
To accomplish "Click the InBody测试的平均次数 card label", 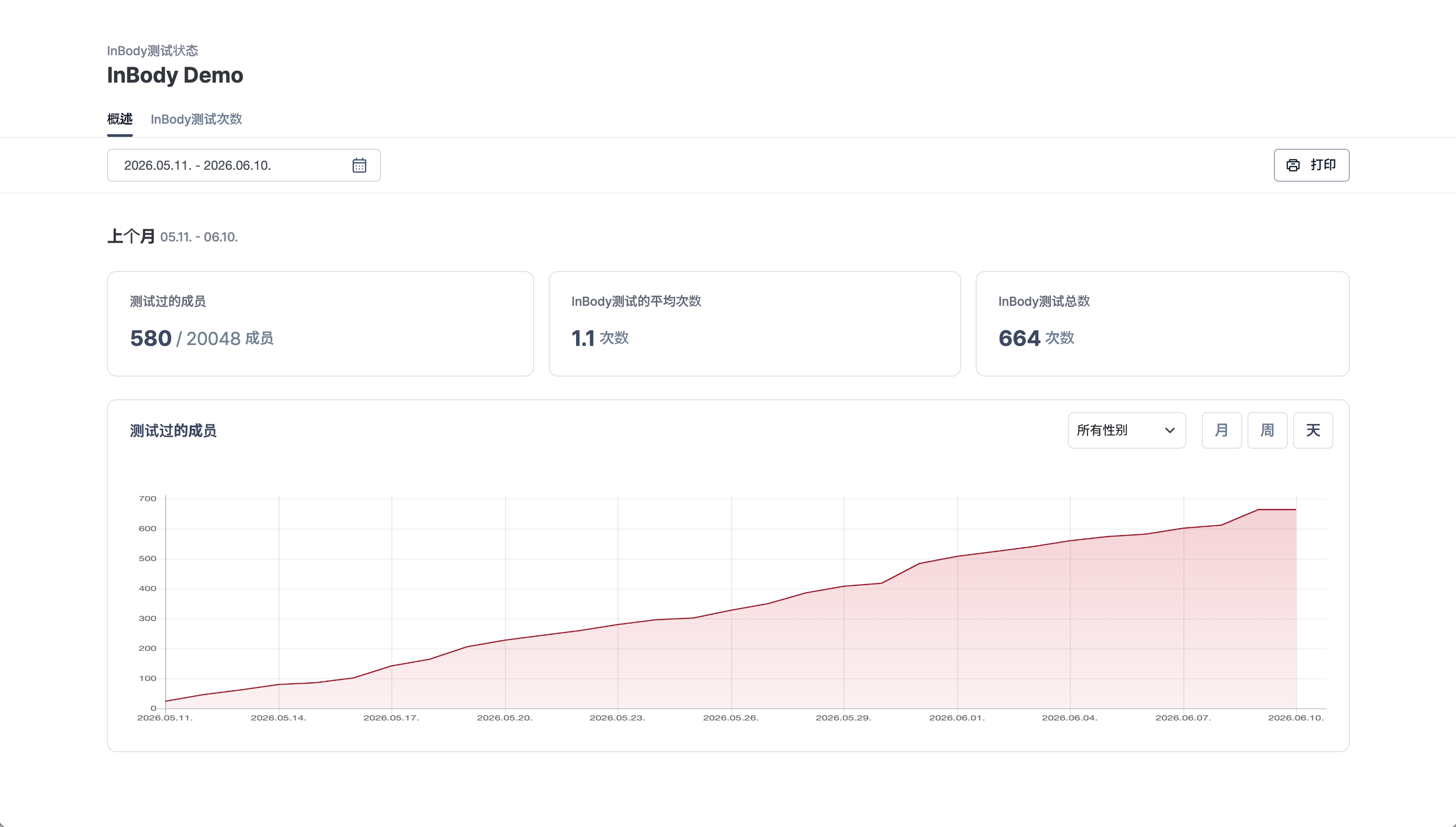I will 636,301.
